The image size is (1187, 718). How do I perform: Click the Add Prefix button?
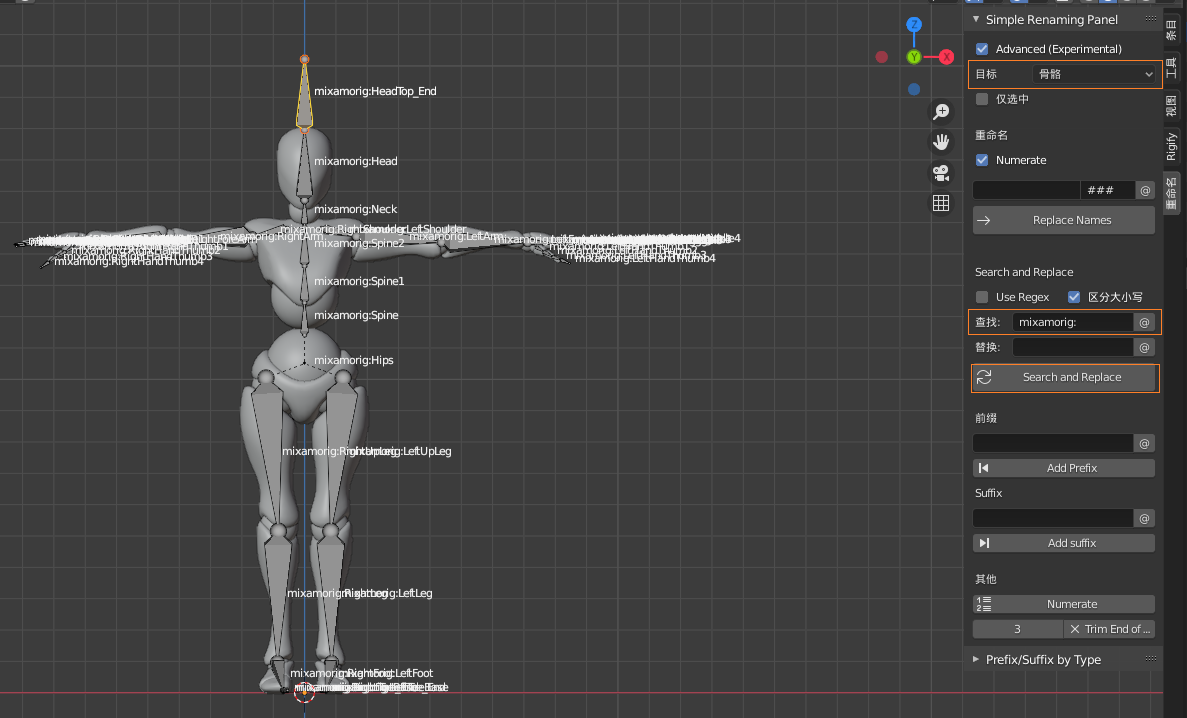pos(1064,468)
